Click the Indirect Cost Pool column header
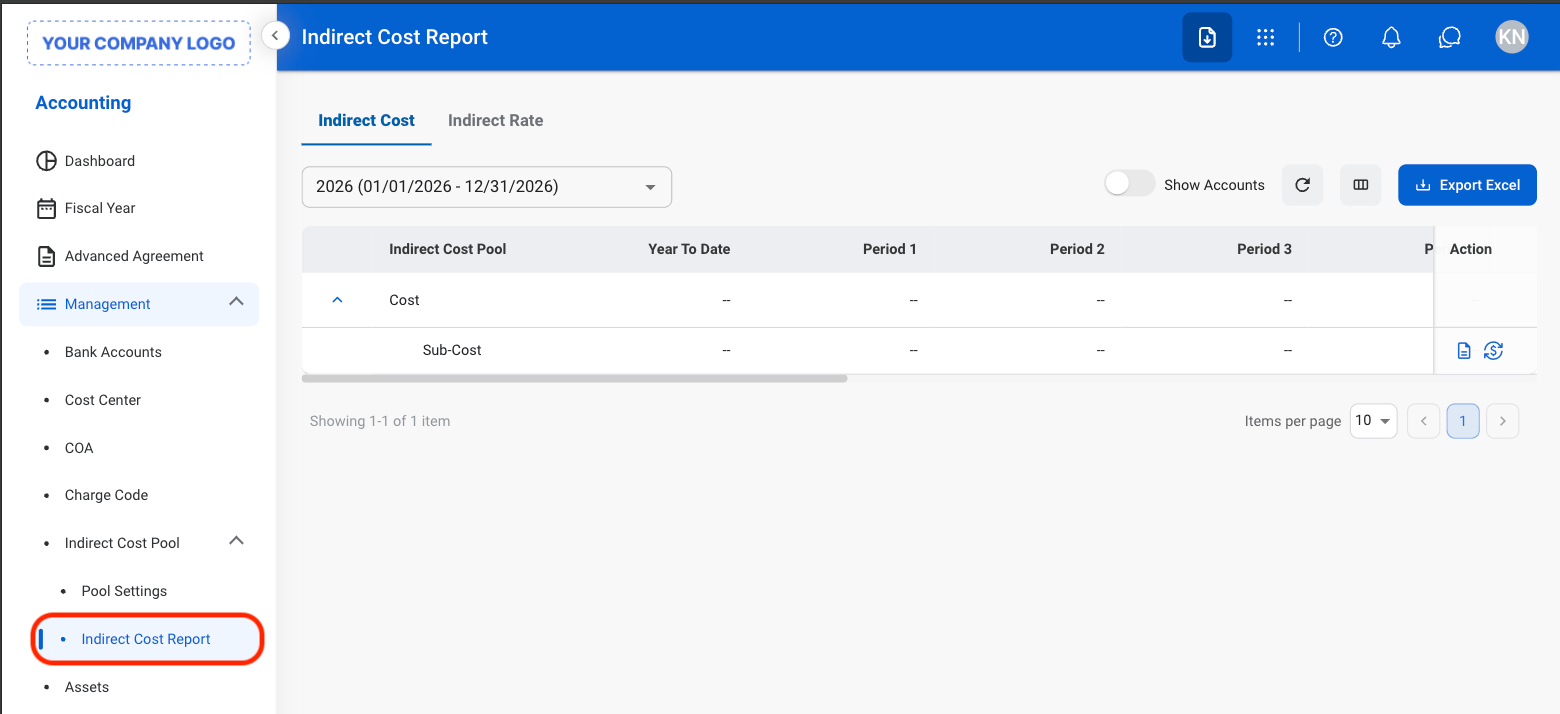 448,249
